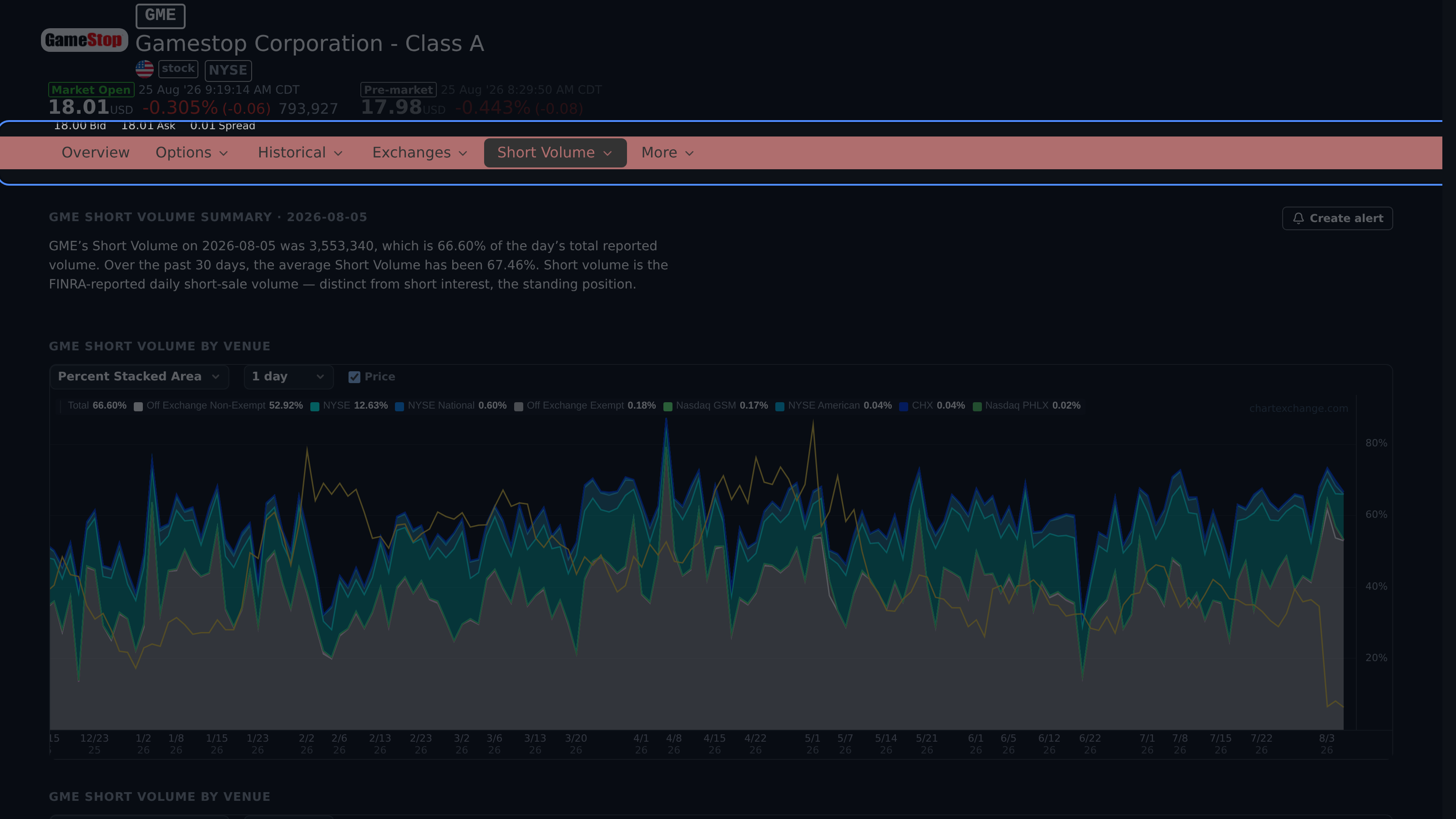
Task: Click the NYSE legend color swatch
Action: pyautogui.click(x=315, y=406)
